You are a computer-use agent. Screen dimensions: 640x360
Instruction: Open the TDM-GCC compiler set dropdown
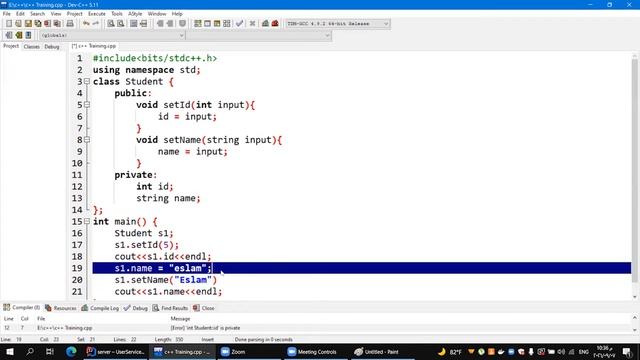pos(338,24)
